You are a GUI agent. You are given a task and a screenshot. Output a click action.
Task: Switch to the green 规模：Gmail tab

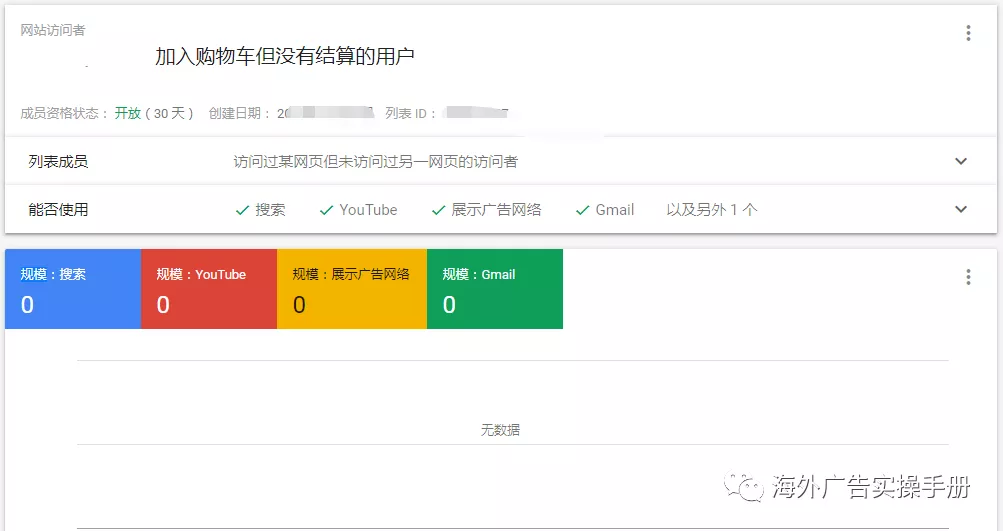(495, 289)
